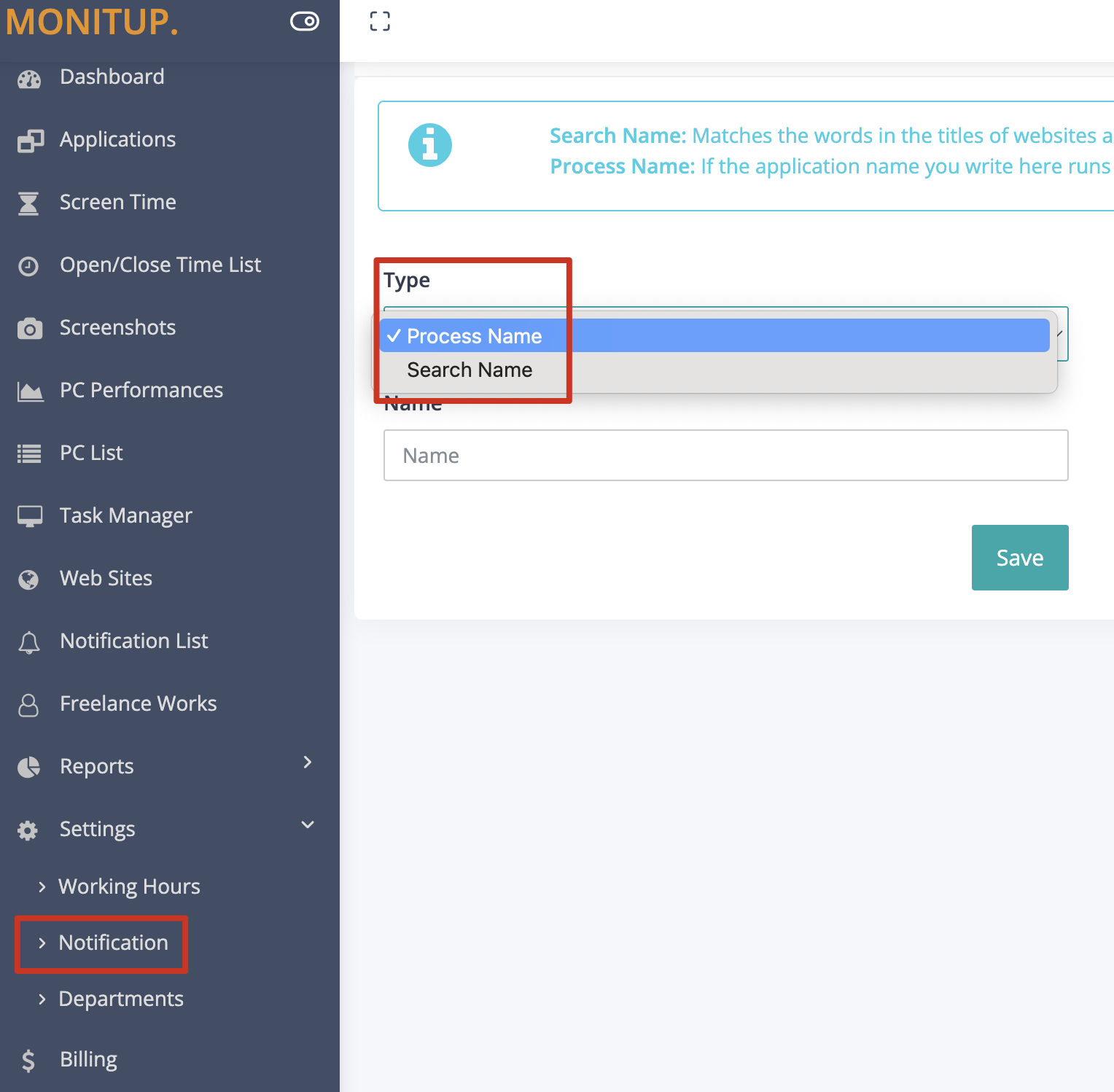Open PC List page

pyautogui.click(x=91, y=453)
